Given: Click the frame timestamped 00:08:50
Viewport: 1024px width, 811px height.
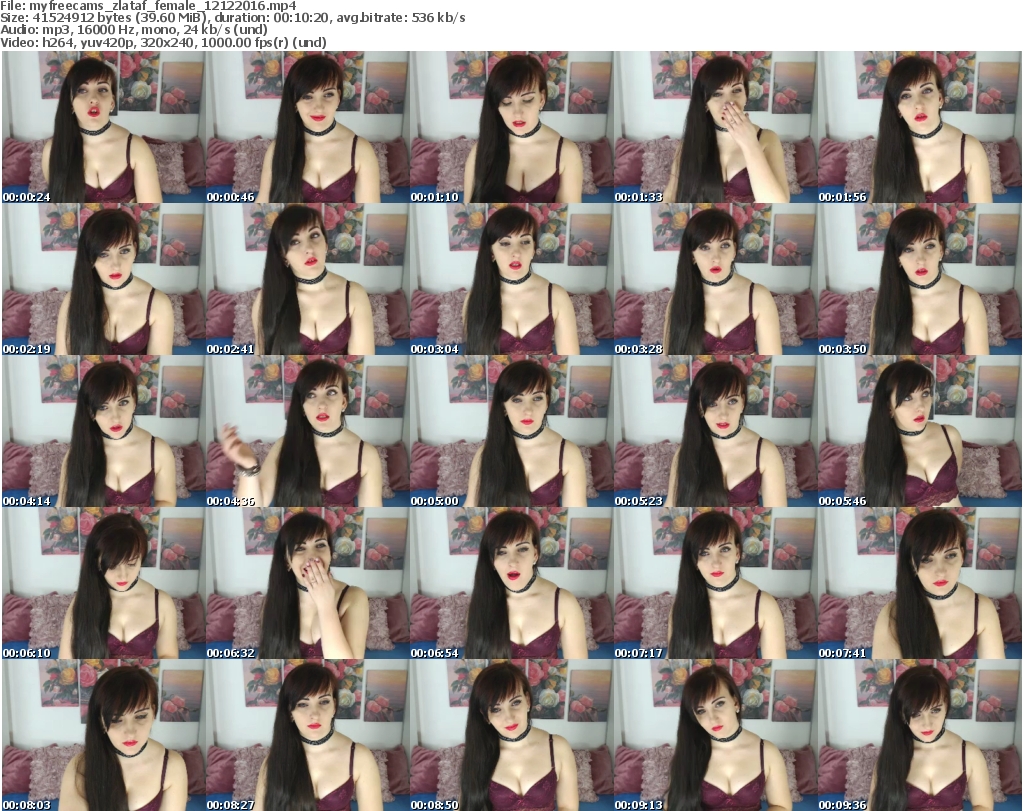Looking at the screenshot, I should click(x=511, y=735).
